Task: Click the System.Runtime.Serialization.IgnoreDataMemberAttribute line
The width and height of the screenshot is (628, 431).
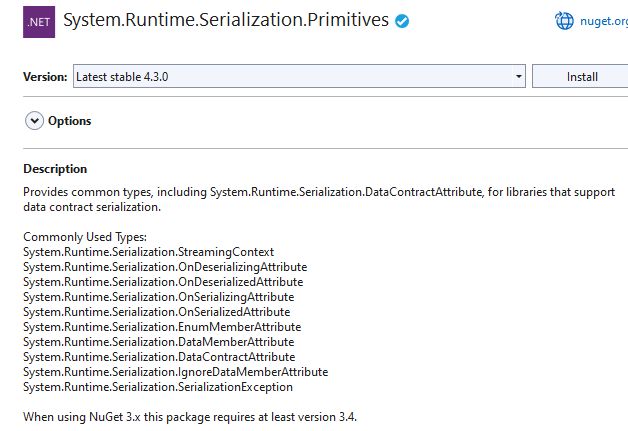Action: coord(175,372)
